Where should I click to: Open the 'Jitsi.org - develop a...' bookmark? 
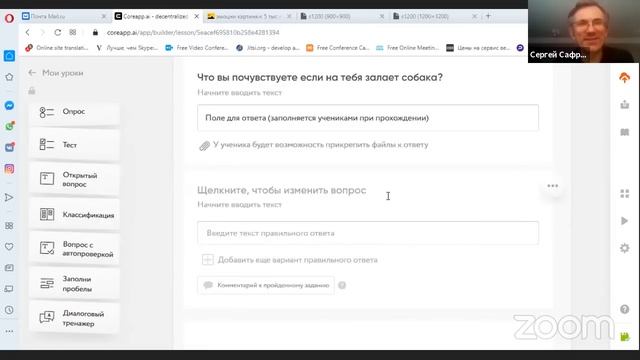268,48
